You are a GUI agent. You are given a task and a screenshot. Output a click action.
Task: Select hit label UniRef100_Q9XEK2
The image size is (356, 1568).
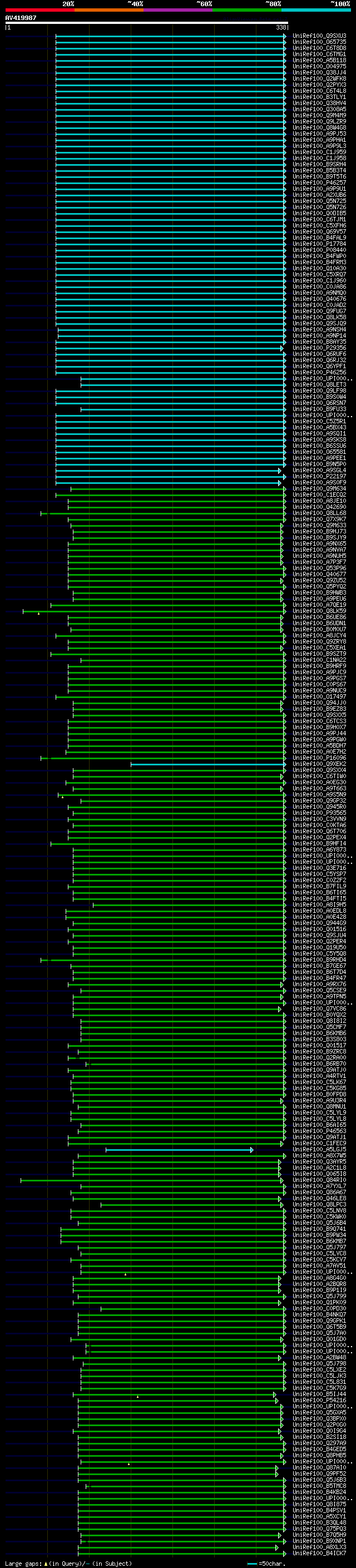(x=319, y=764)
